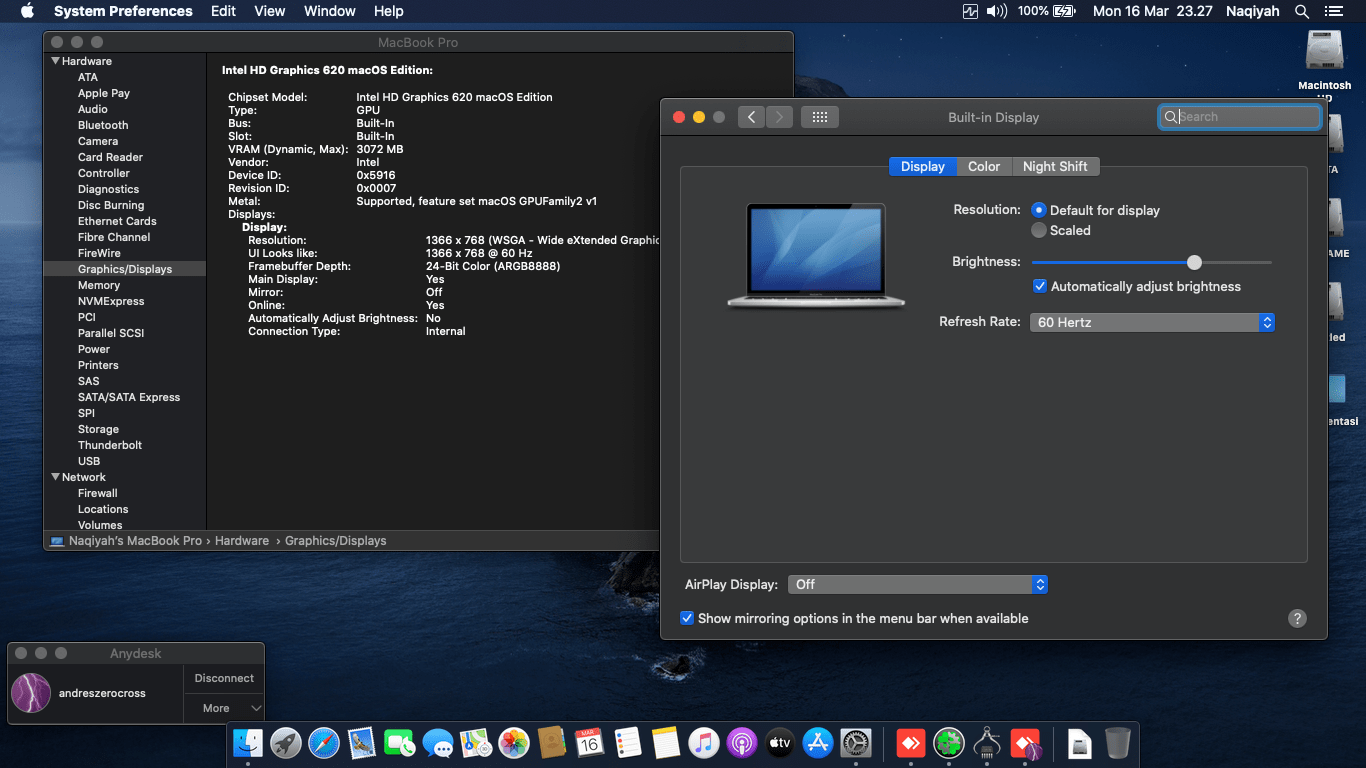This screenshot has height=768, width=1366.
Task: Open Finder from the Dock
Action: click(x=247, y=743)
